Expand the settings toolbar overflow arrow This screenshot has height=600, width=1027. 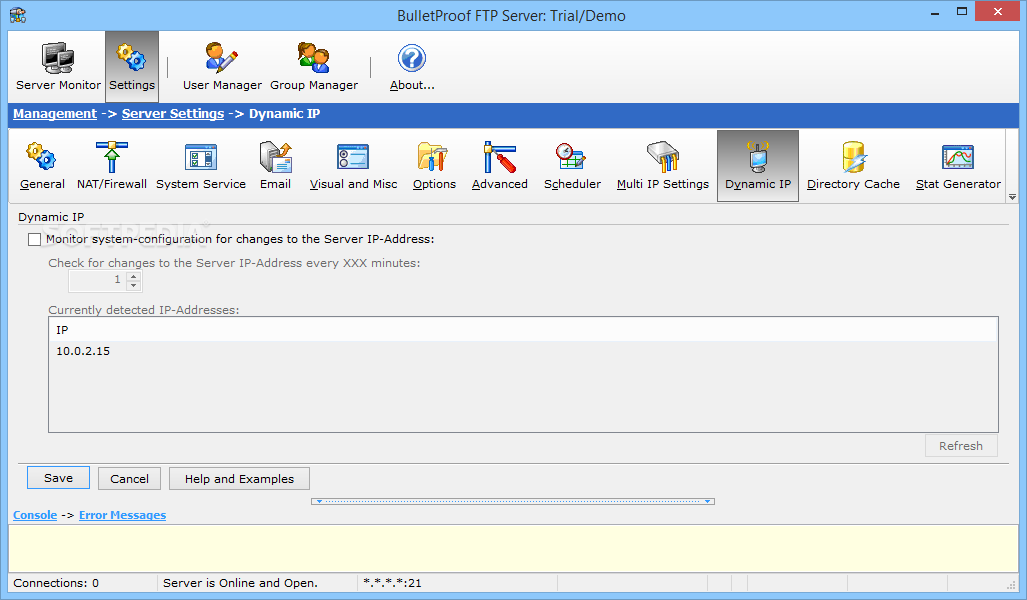point(1012,197)
